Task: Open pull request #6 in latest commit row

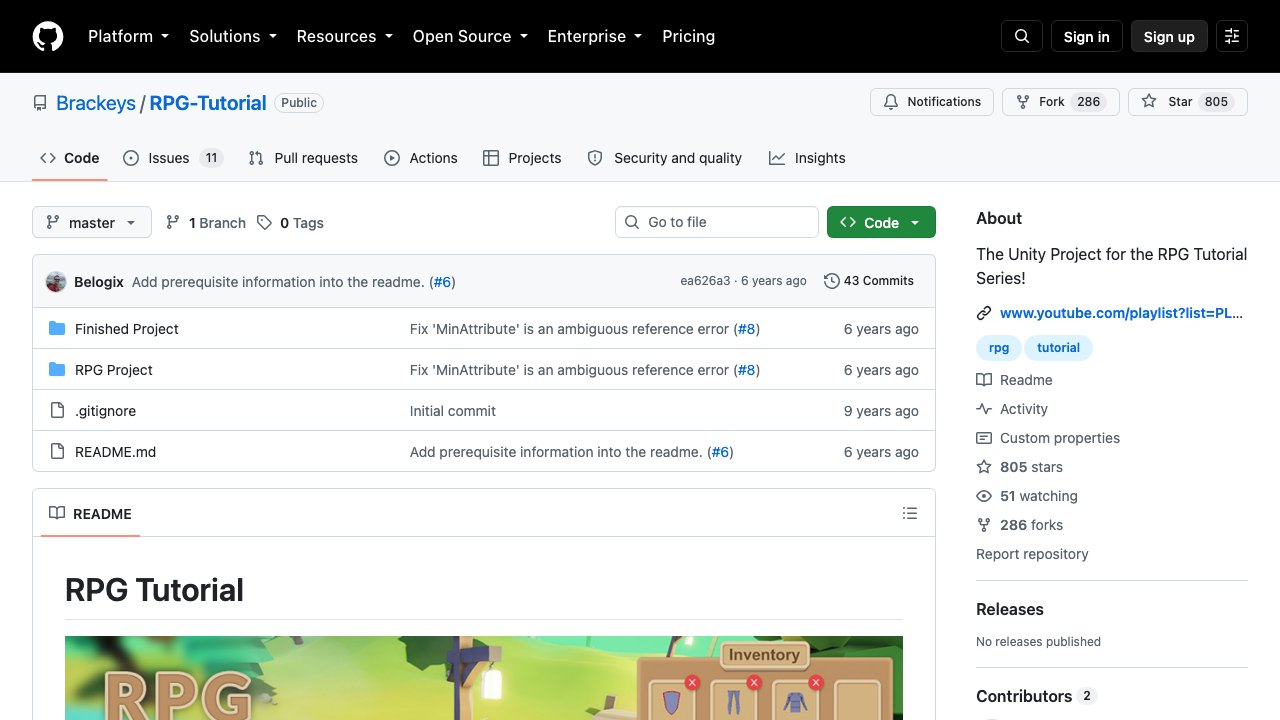Action: point(443,282)
